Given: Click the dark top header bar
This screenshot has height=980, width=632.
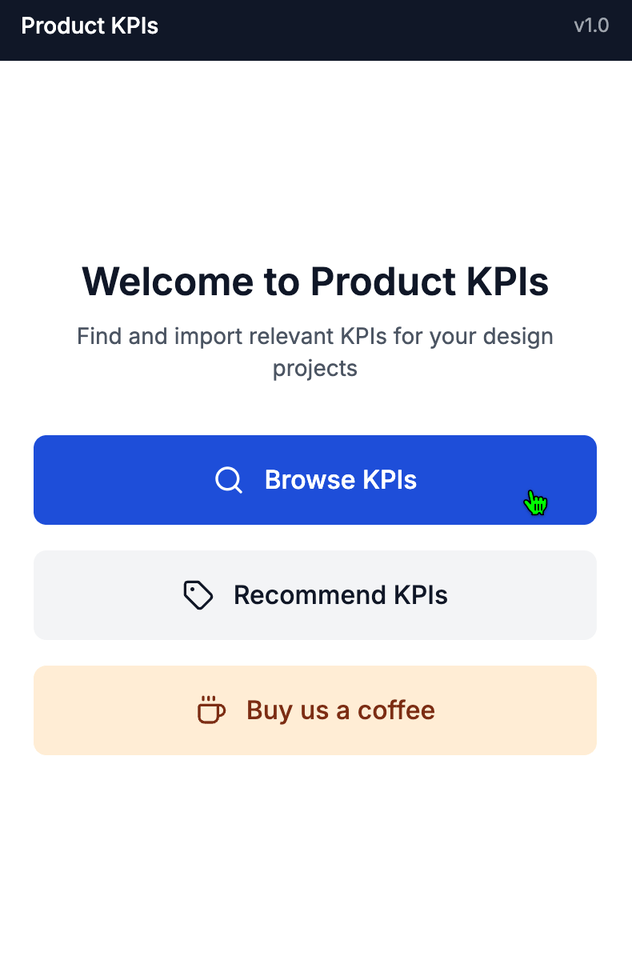Looking at the screenshot, I should pos(316,30).
